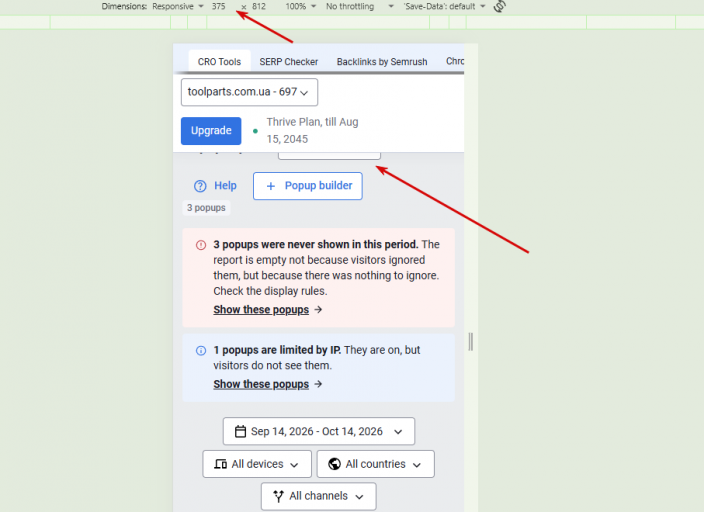Click the calendar icon in the date range picker

click(241, 432)
